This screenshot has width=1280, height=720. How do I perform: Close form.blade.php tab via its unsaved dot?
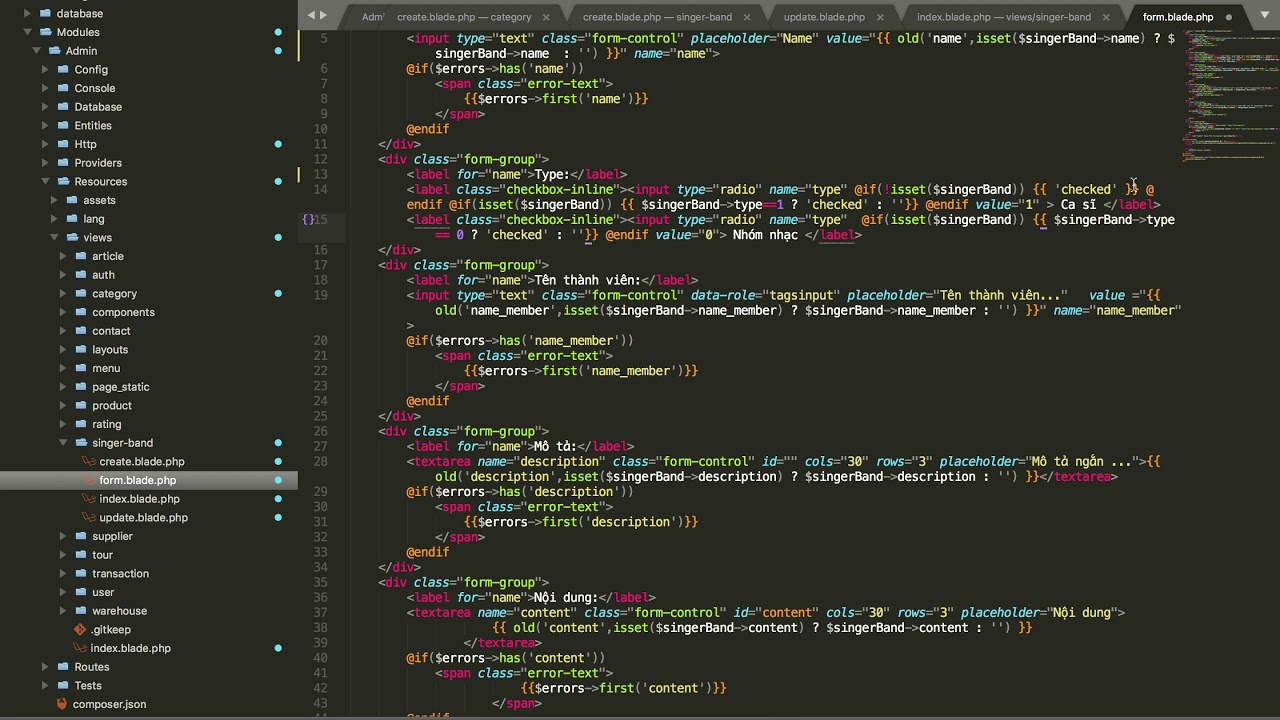pyautogui.click(x=1229, y=17)
